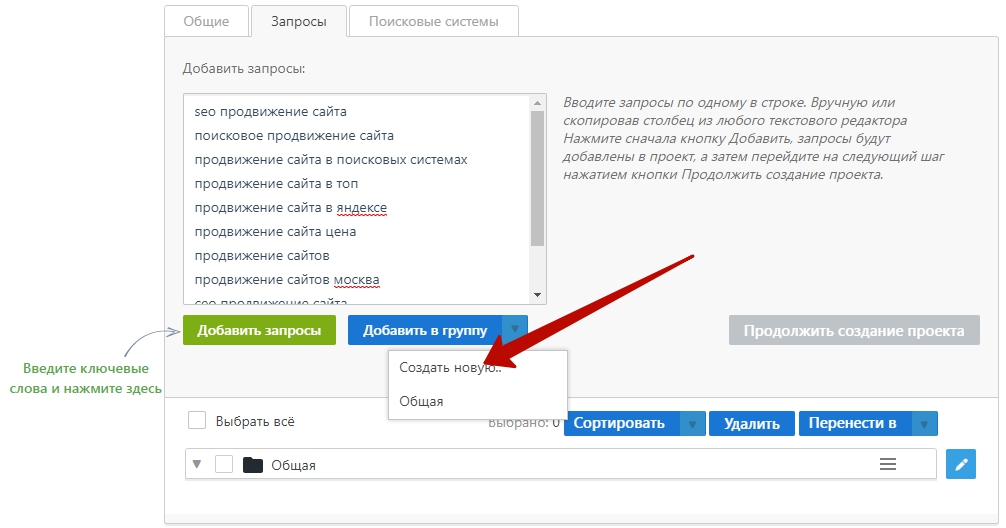The image size is (1006, 528).
Task: Click the hamburger handle icon on Общая row
Action: (x=888, y=464)
